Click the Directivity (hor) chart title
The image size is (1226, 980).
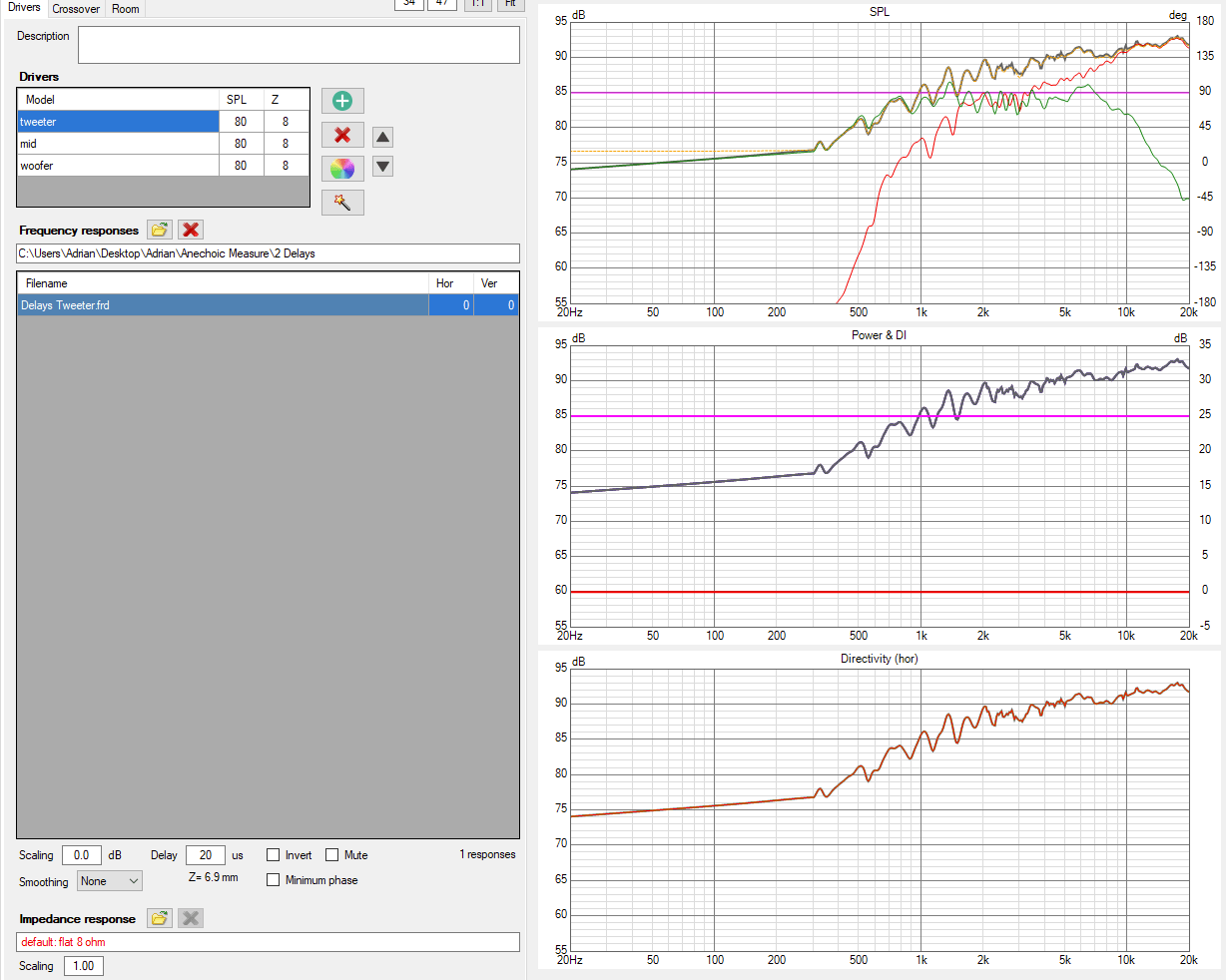pos(879,659)
